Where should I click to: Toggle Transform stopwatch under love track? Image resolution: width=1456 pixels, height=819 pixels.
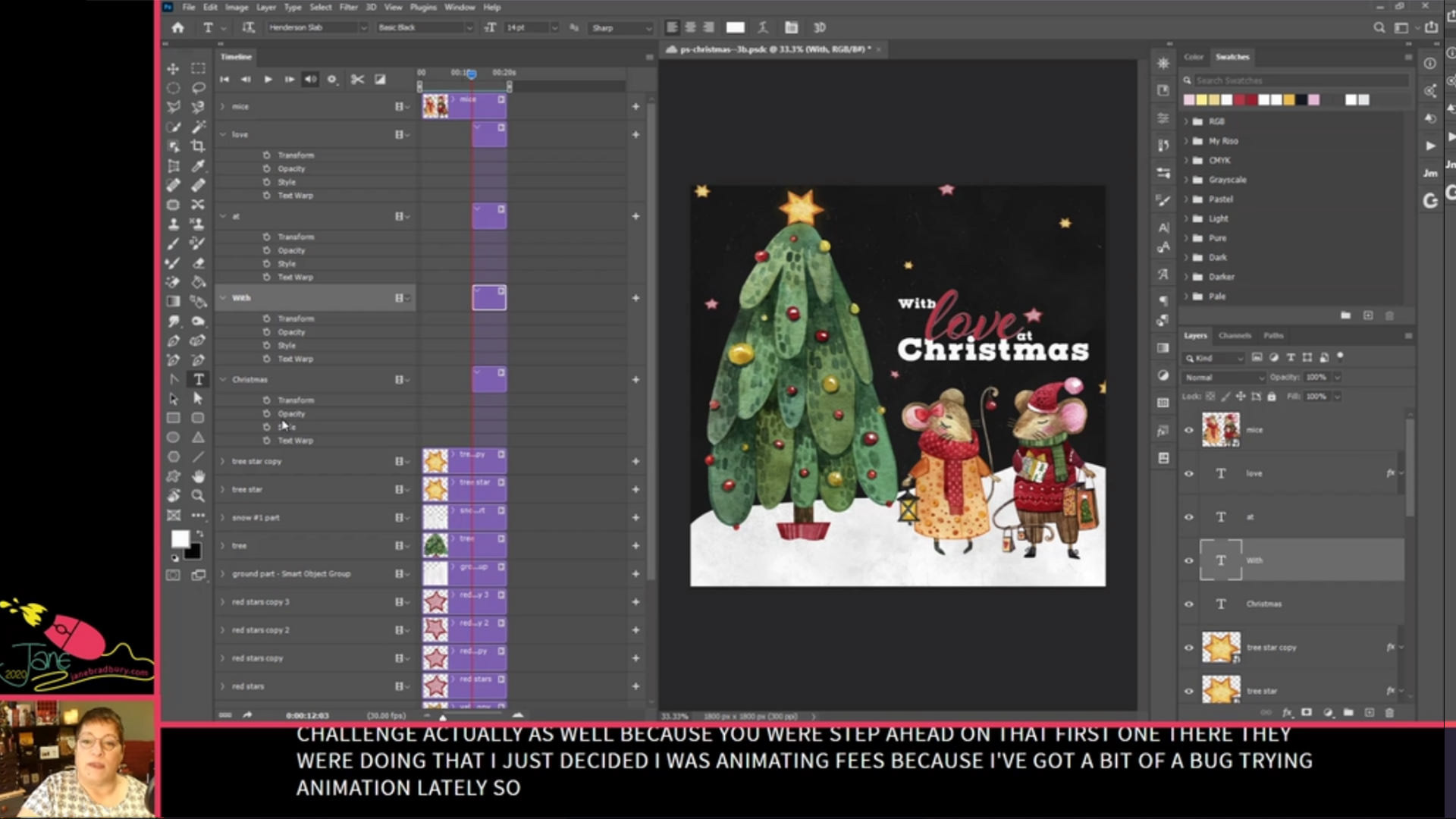266,155
